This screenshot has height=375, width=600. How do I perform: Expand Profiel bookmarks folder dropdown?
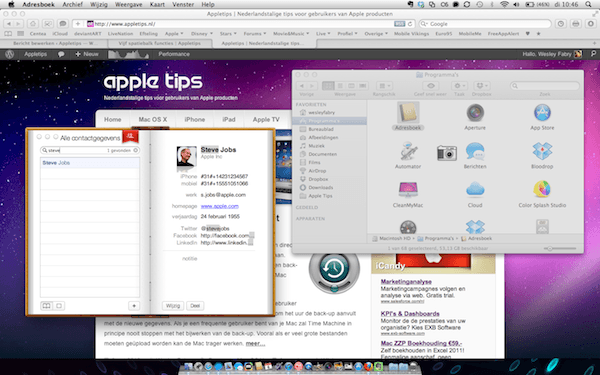(x=347, y=34)
